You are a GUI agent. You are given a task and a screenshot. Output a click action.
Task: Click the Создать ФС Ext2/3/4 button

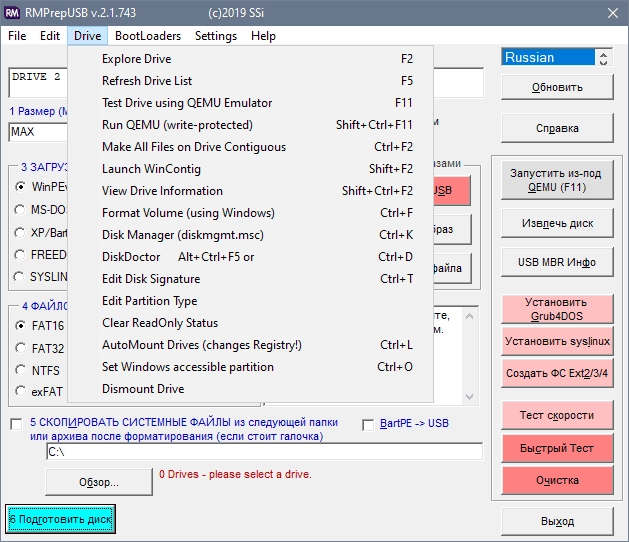[x=557, y=373]
